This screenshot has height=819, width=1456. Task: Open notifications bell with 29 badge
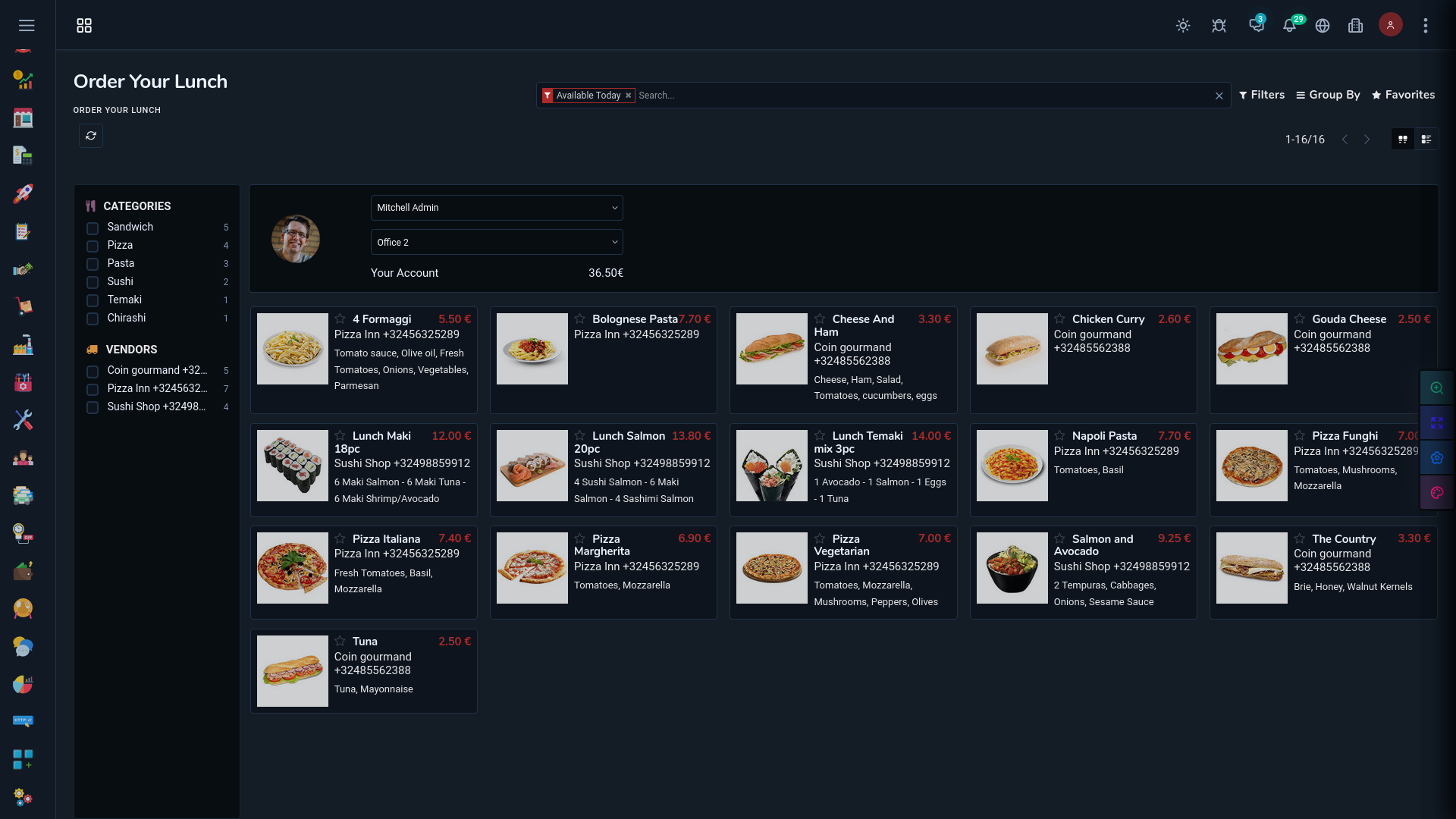pyautogui.click(x=1289, y=26)
